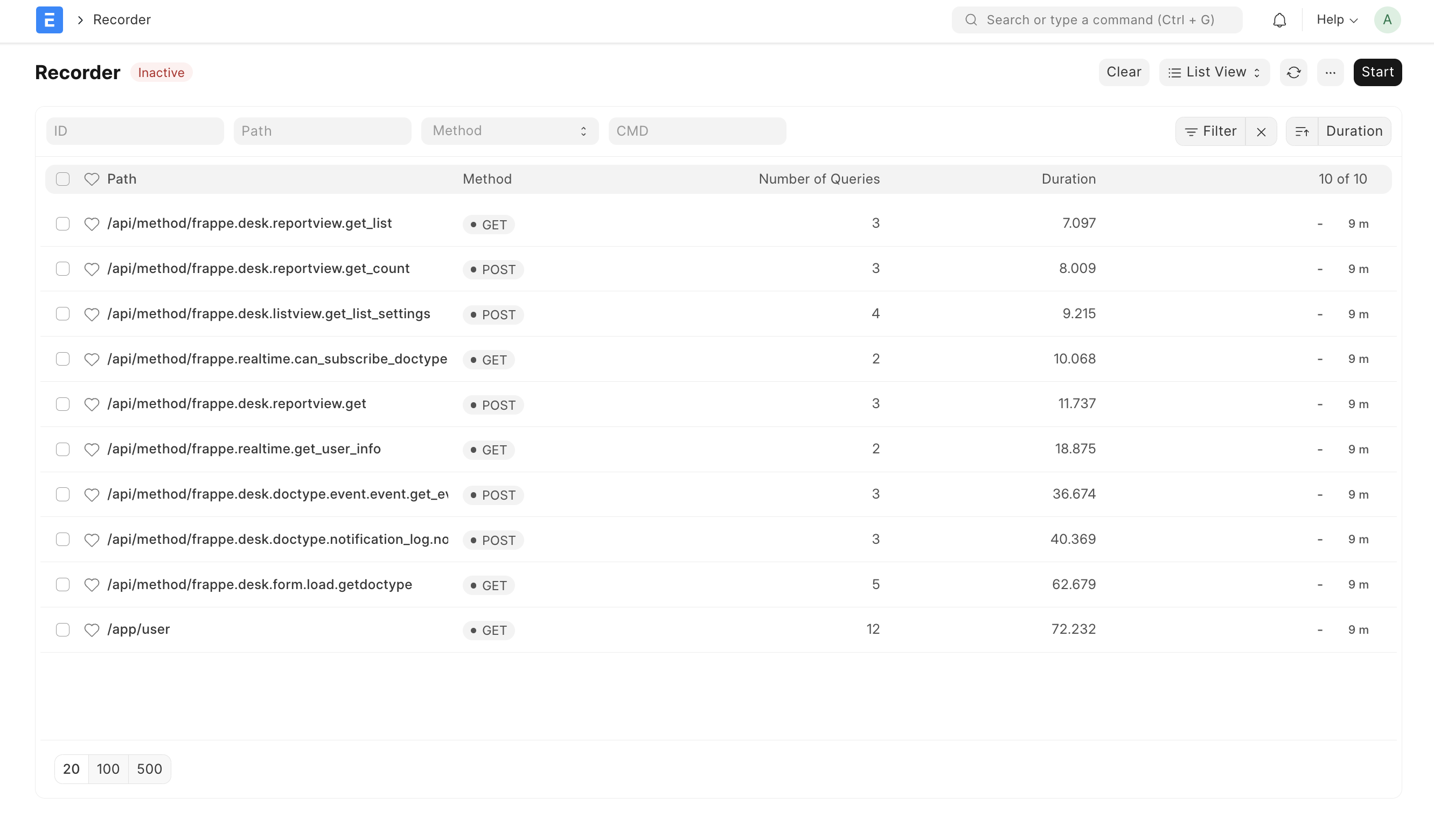Favorite the /app/user request
This screenshot has height=840, width=1434.
point(92,629)
